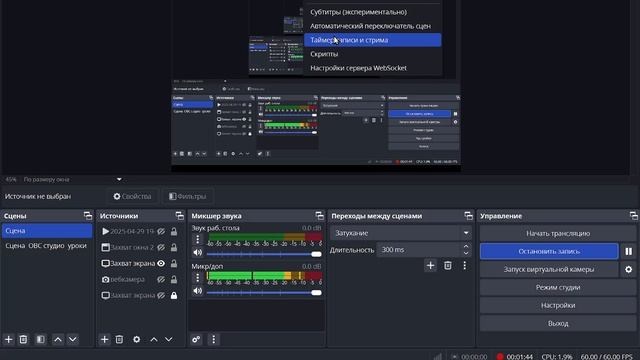Viewport: 640px width, 360px height.
Task: Move source up in Источники panel
Action: [x=154, y=339]
